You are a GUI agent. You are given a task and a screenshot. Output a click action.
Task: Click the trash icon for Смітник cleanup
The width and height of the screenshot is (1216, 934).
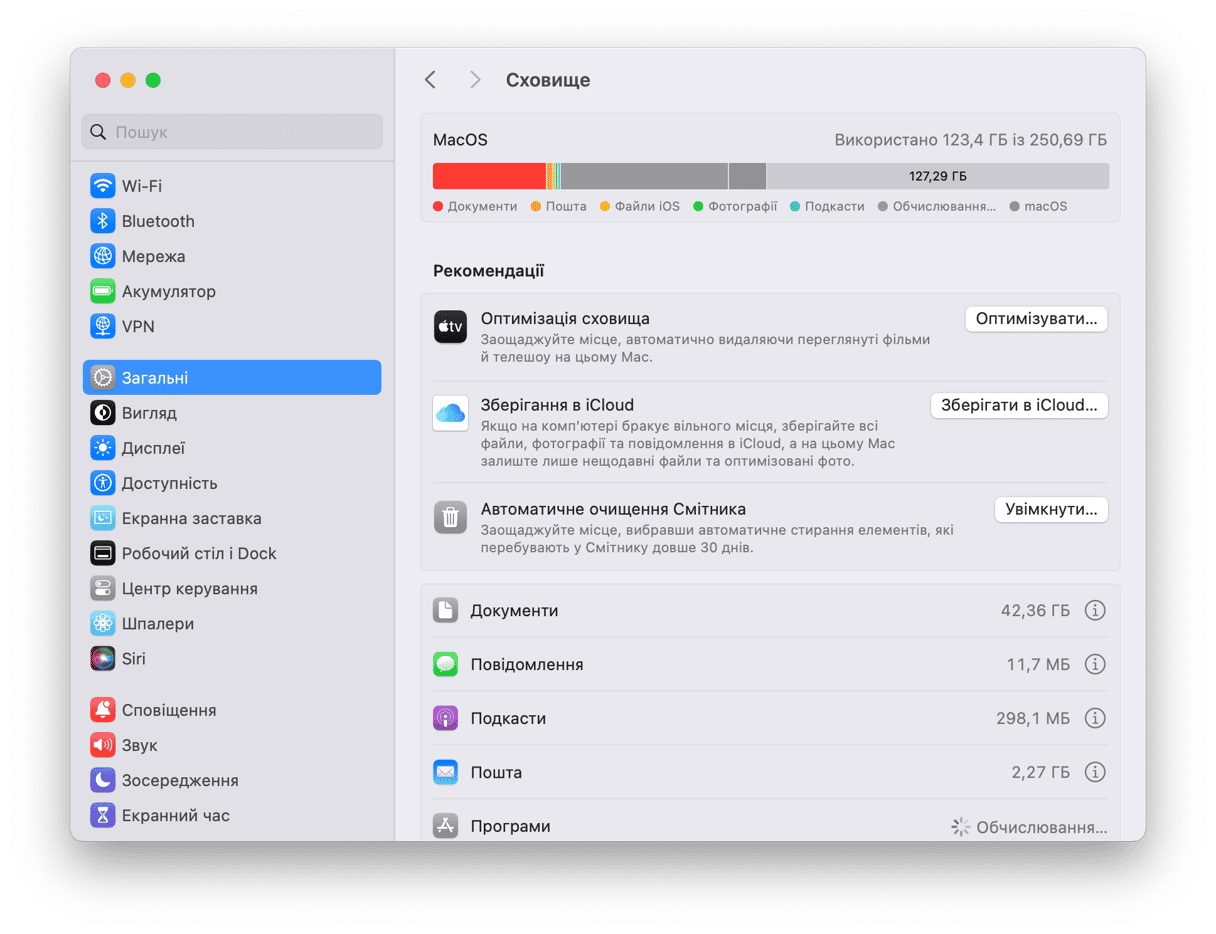tap(450, 517)
